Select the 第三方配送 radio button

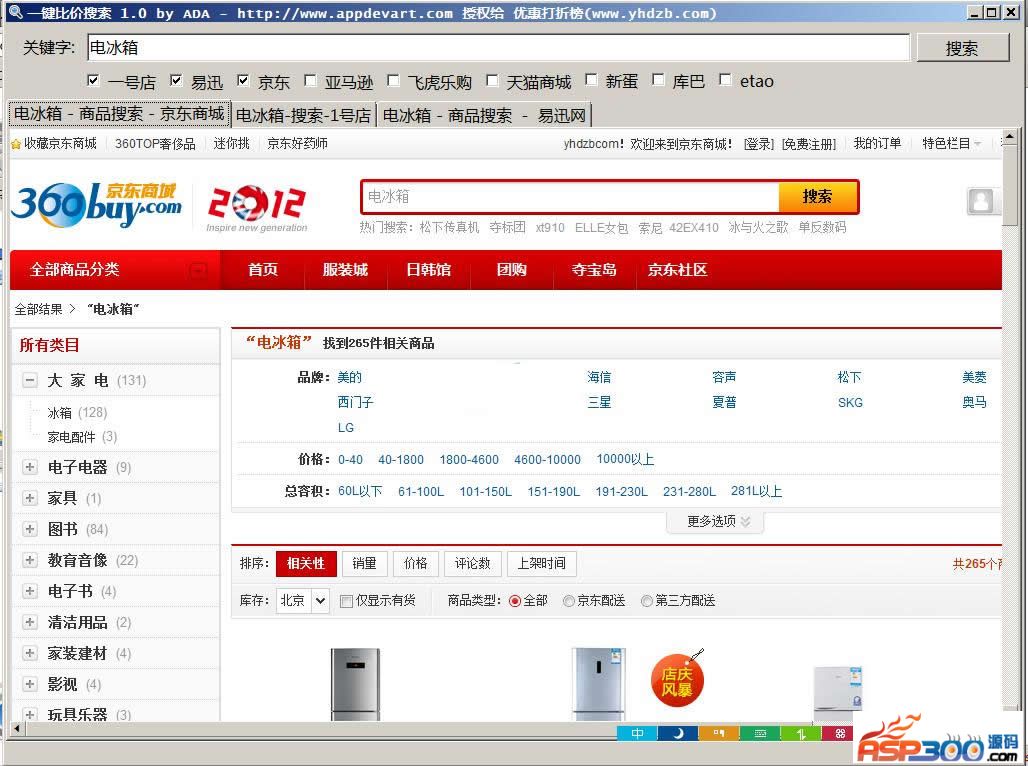click(646, 601)
